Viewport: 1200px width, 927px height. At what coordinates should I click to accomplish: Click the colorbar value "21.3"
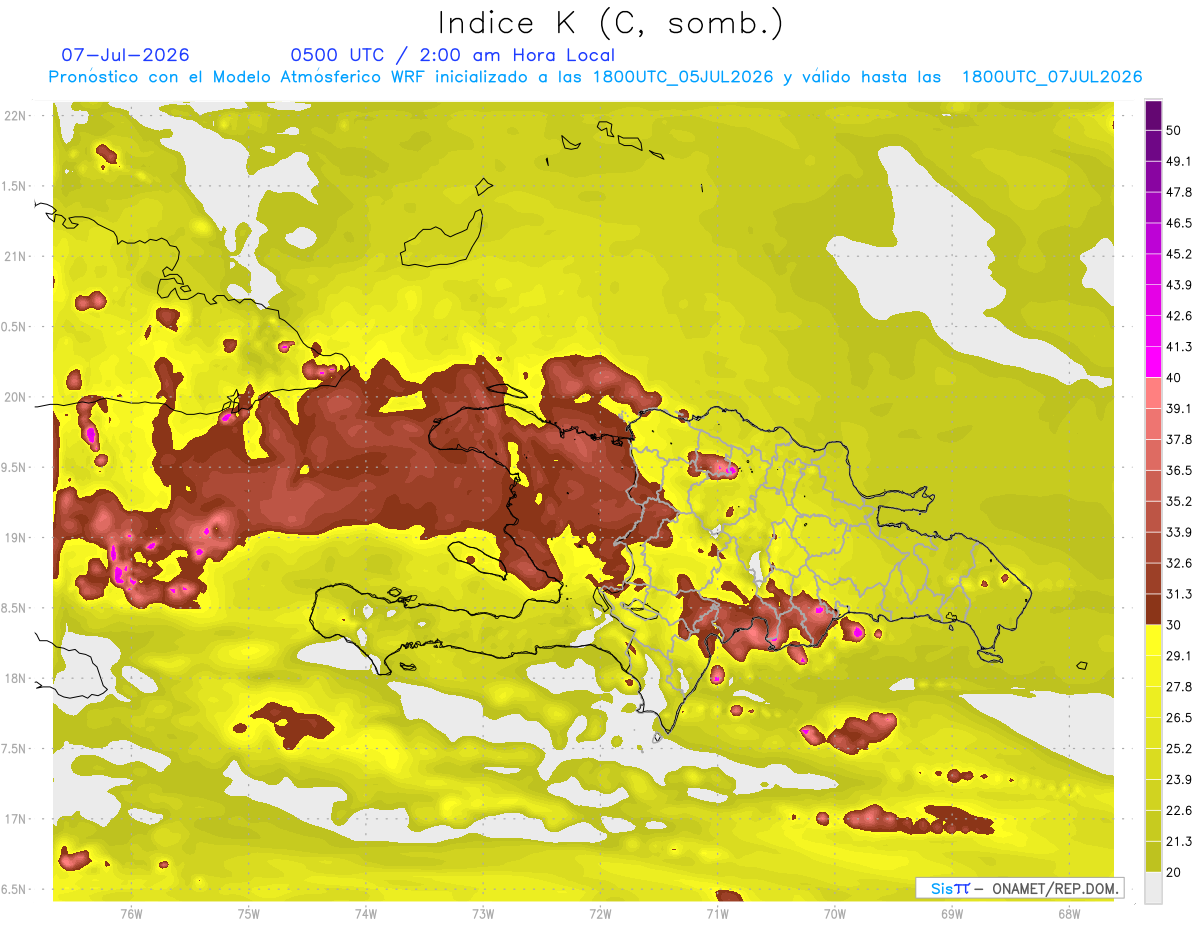click(1179, 841)
